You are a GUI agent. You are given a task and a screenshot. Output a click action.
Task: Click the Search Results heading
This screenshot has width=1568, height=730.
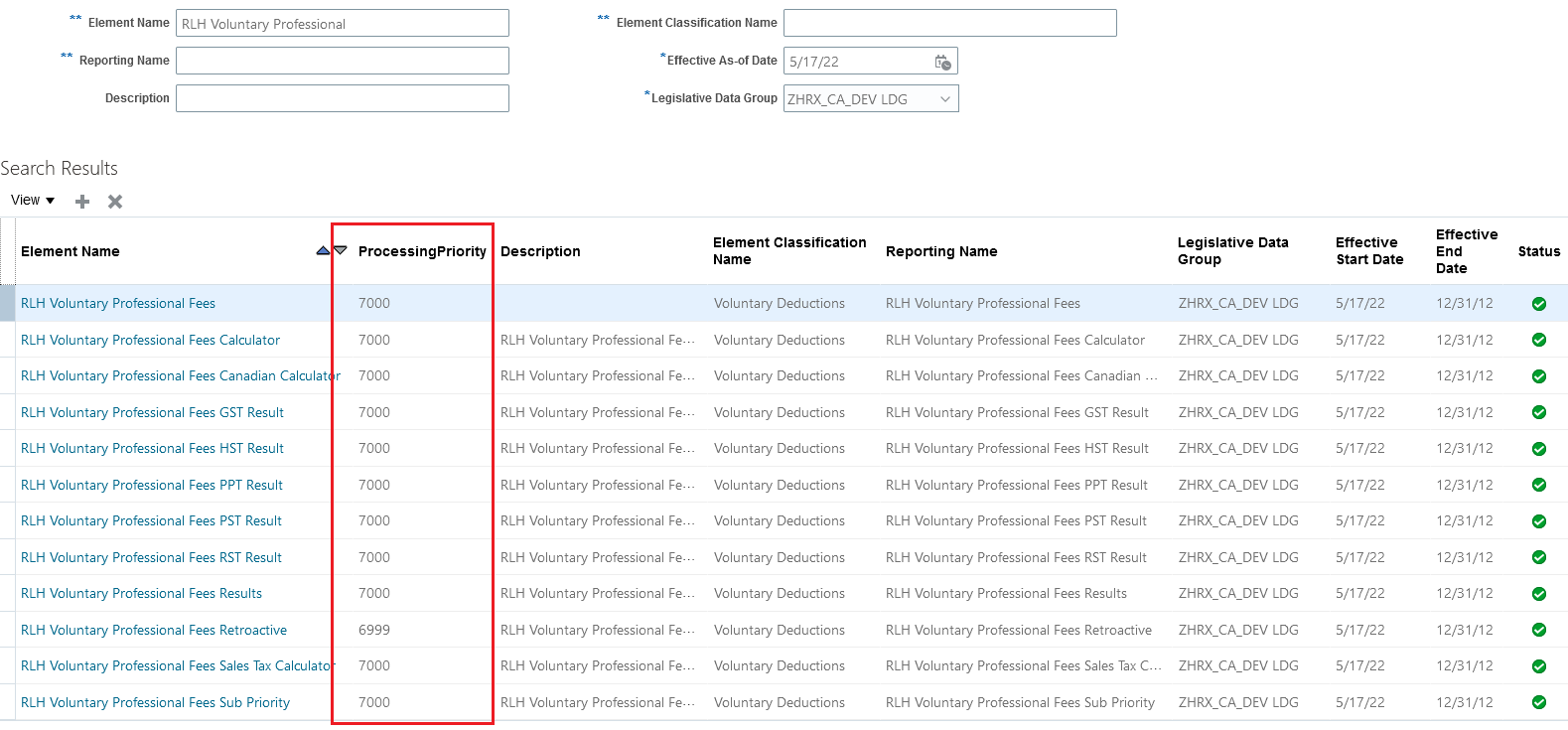60,168
